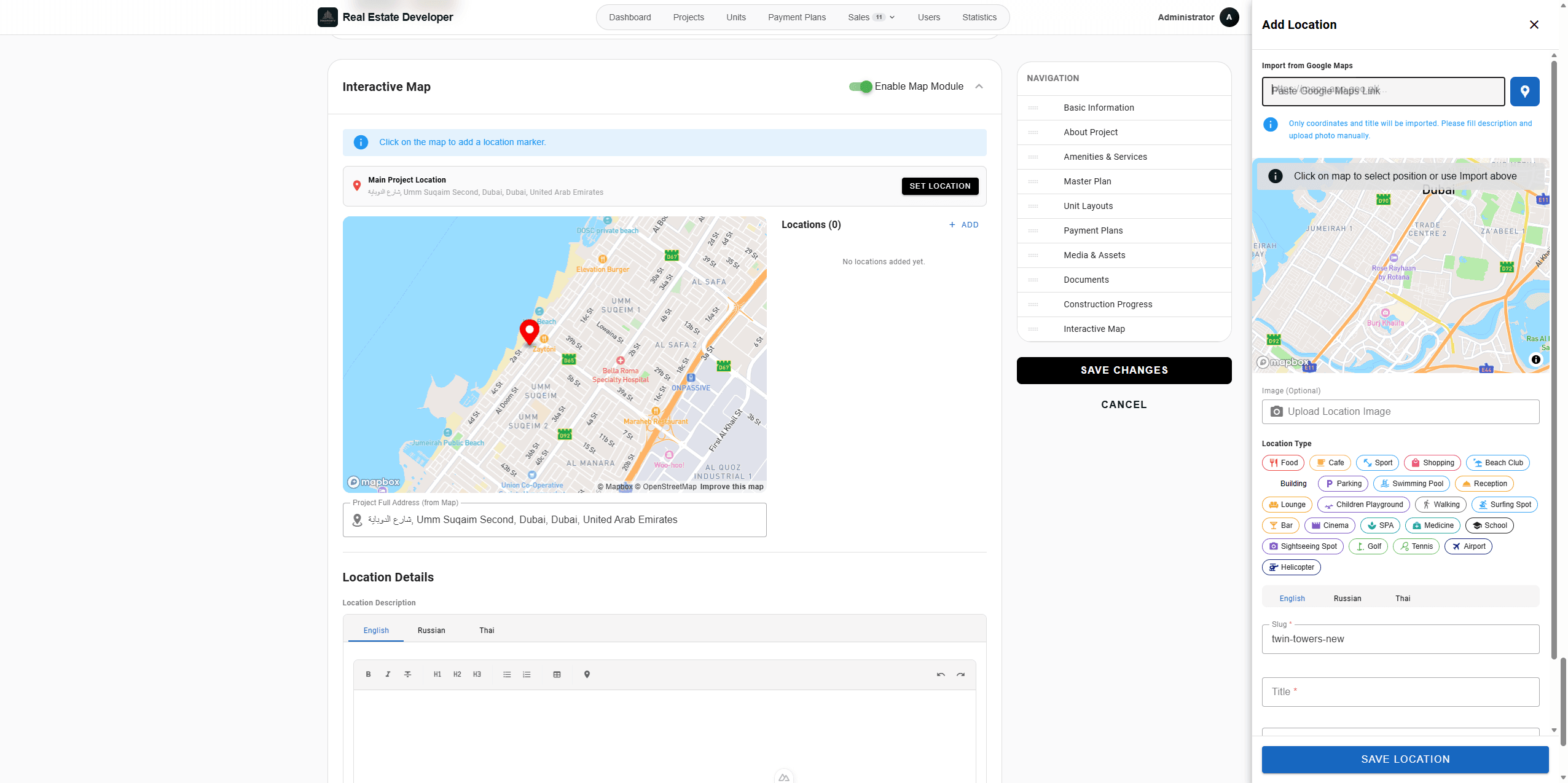Apply H1 heading in editor
The width and height of the screenshot is (1568, 783).
(437, 674)
